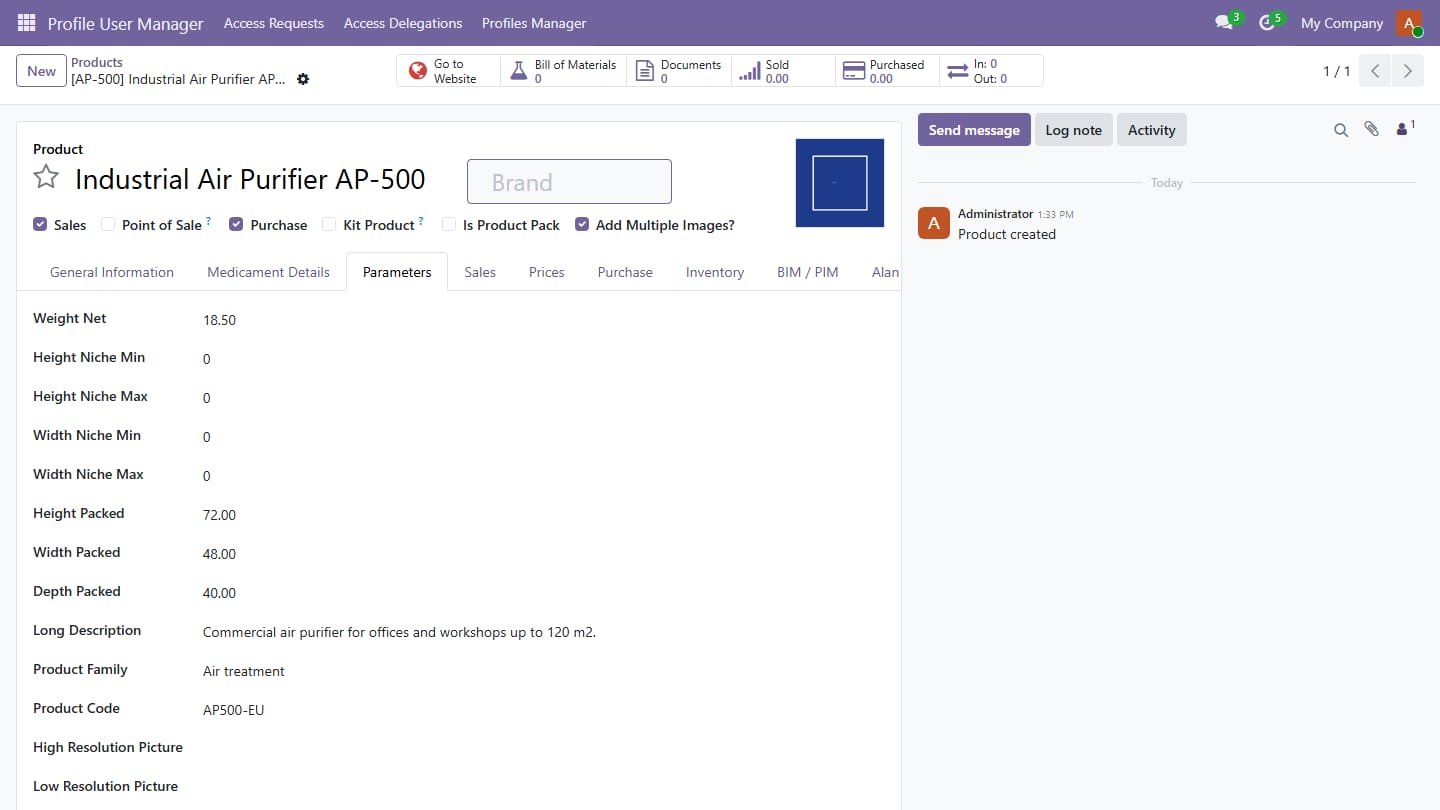The image size is (1440, 810).
Task: Click the attachments paperclip icon
Action: (1371, 129)
